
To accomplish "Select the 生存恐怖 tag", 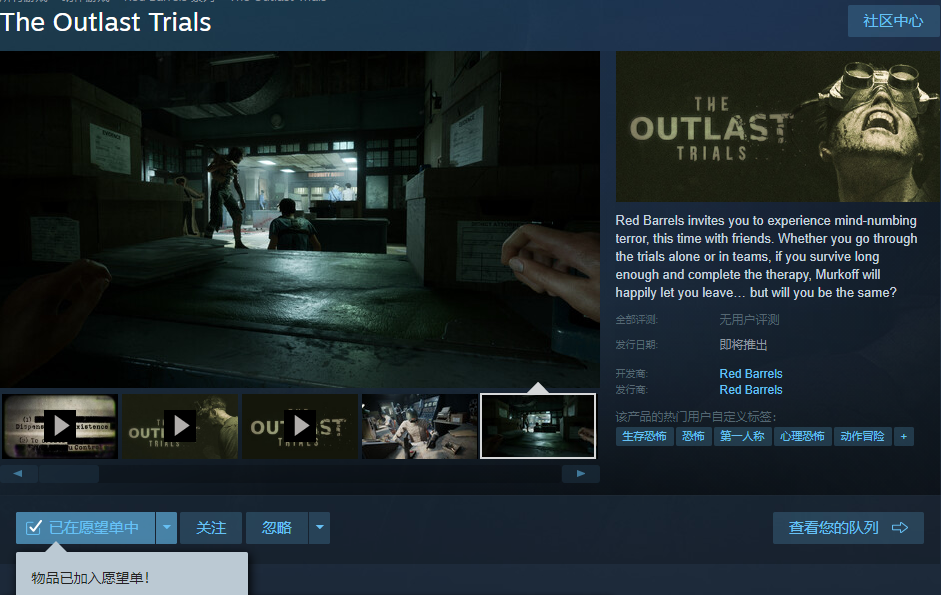I will pyautogui.click(x=645, y=436).
